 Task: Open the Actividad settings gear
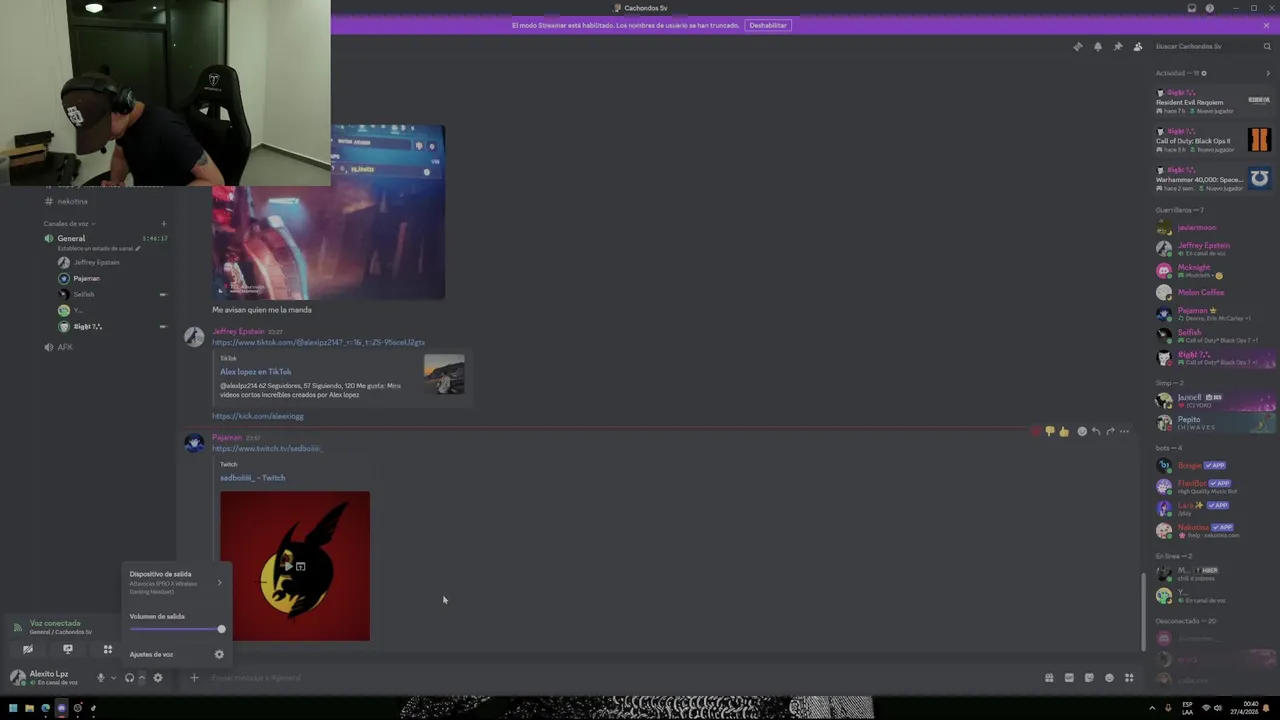click(x=1203, y=73)
